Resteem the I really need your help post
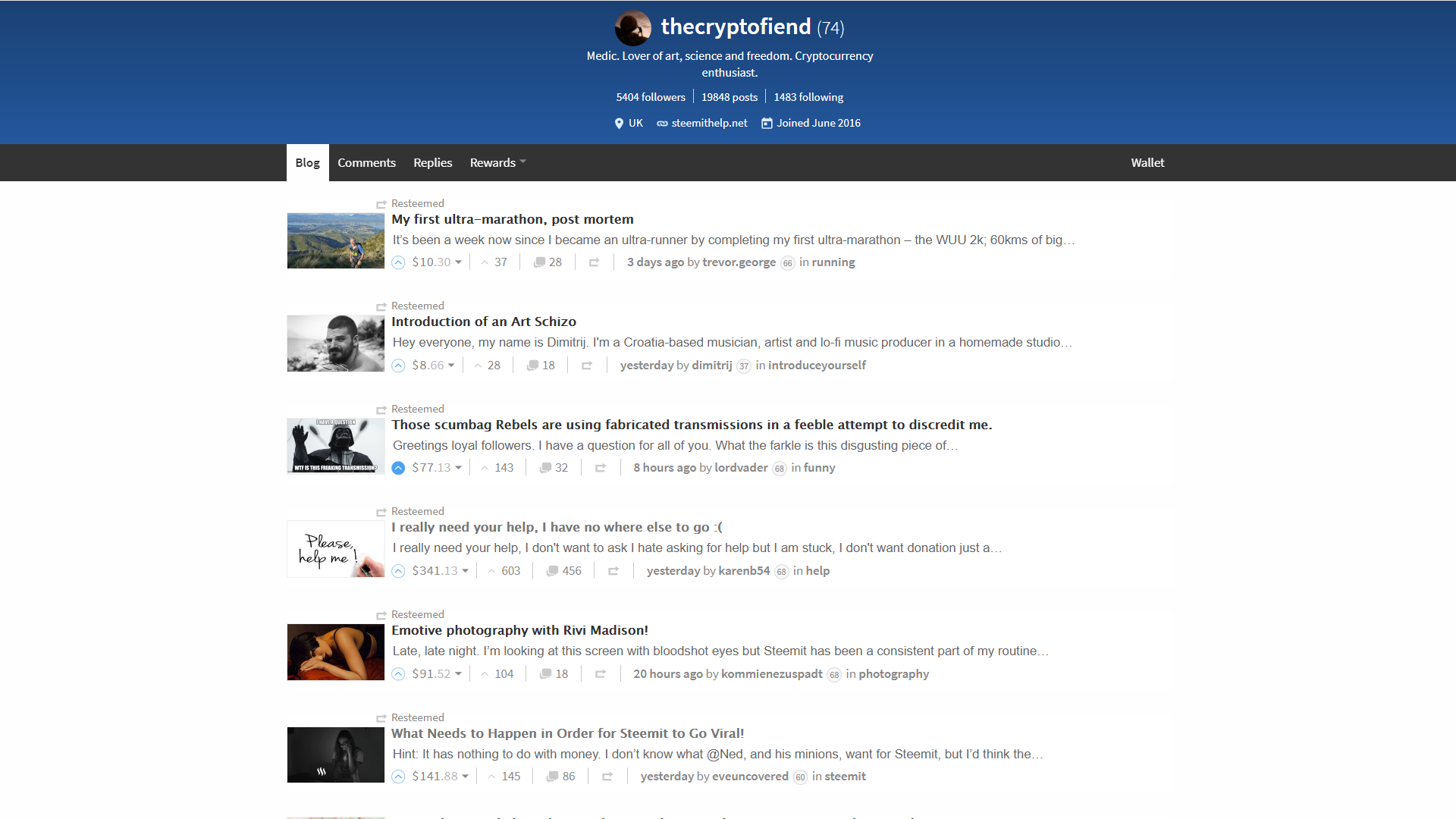Image resolution: width=1456 pixels, height=819 pixels. tap(613, 571)
